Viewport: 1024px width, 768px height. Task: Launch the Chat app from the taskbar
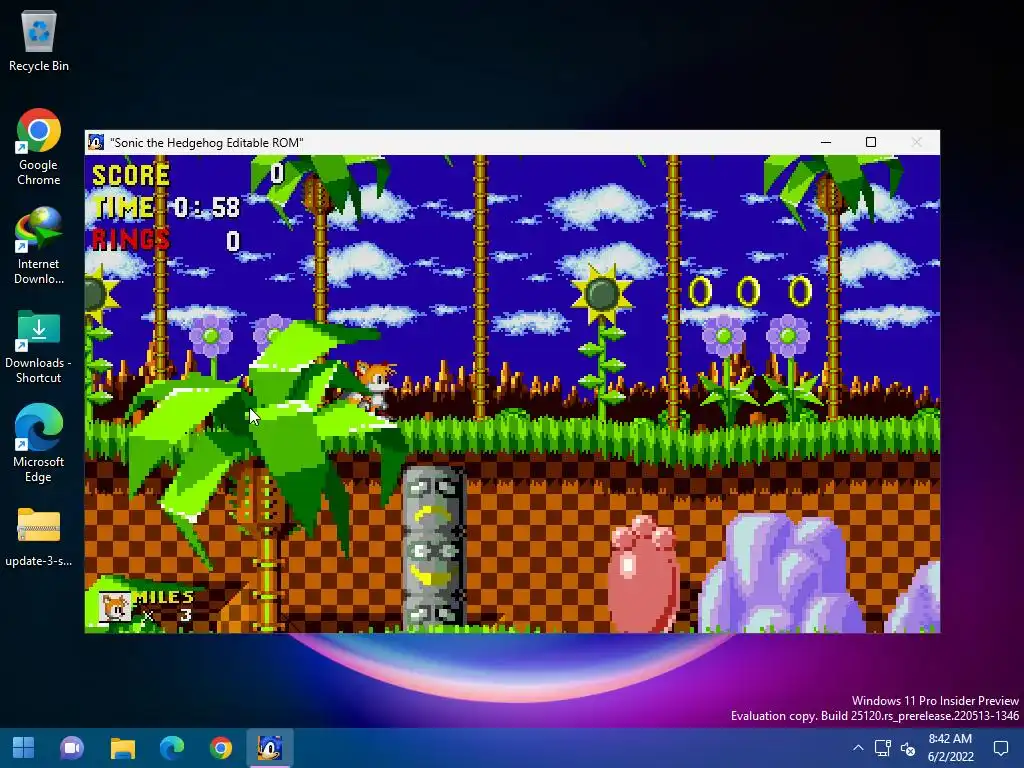72,748
